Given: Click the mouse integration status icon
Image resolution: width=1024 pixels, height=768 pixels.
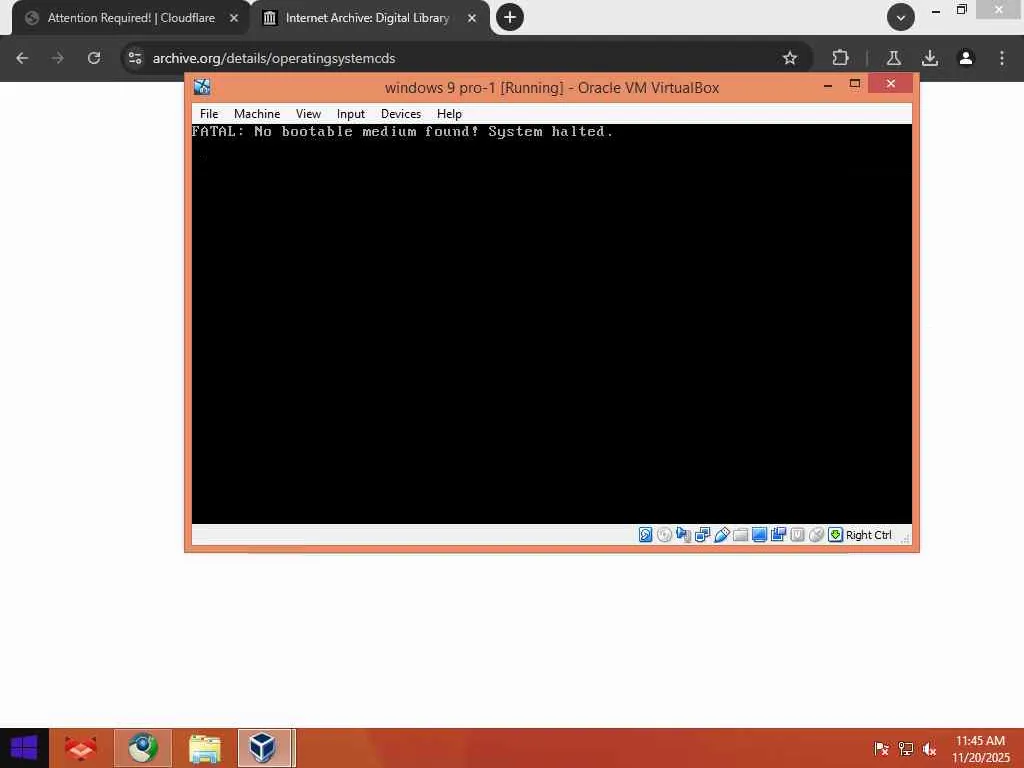Looking at the screenshot, I should click(816, 535).
